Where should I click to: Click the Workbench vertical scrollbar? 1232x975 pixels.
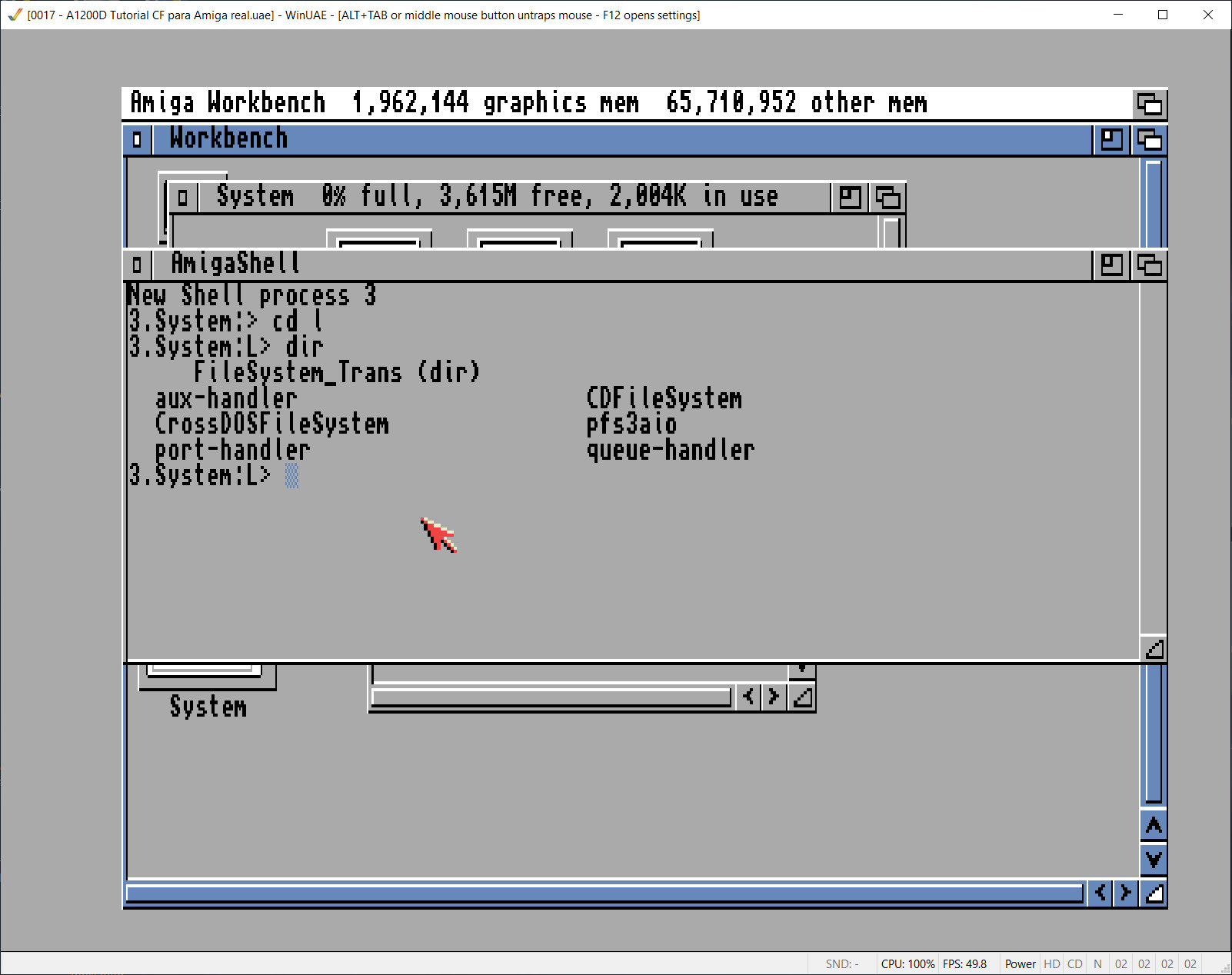click(x=1154, y=734)
